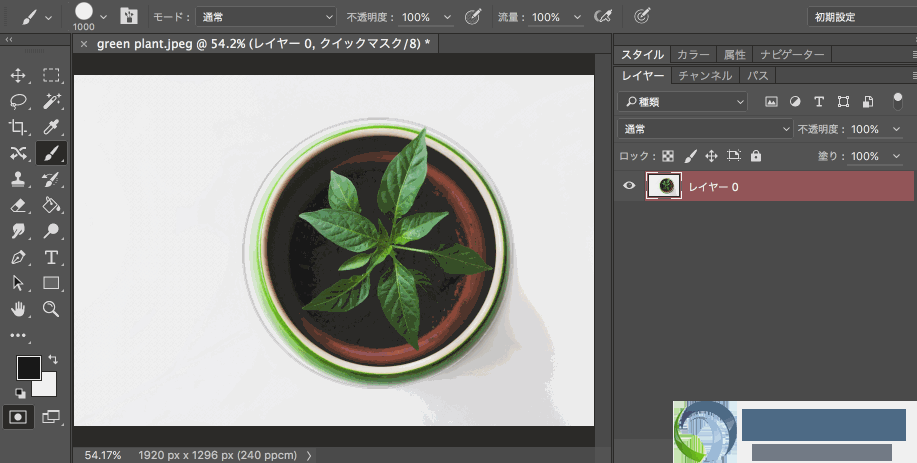Select the Type tool
Viewport: 917px width, 463px height.
coord(51,257)
